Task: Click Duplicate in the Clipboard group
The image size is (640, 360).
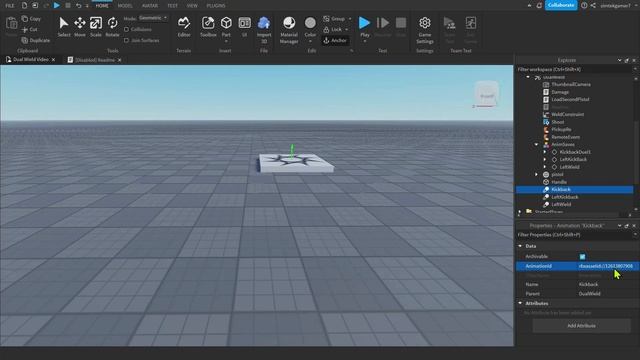Action: pos(36,40)
